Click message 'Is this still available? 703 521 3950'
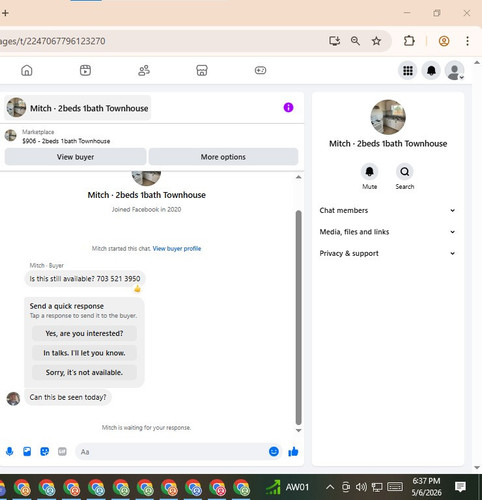The height and width of the screenshot is (500, 482). (x=85, y=279)
